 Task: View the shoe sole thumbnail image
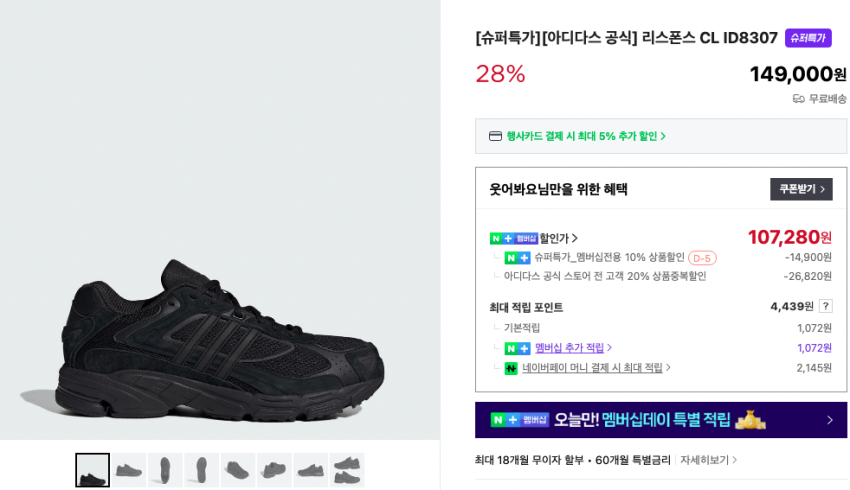pos(165,470)
